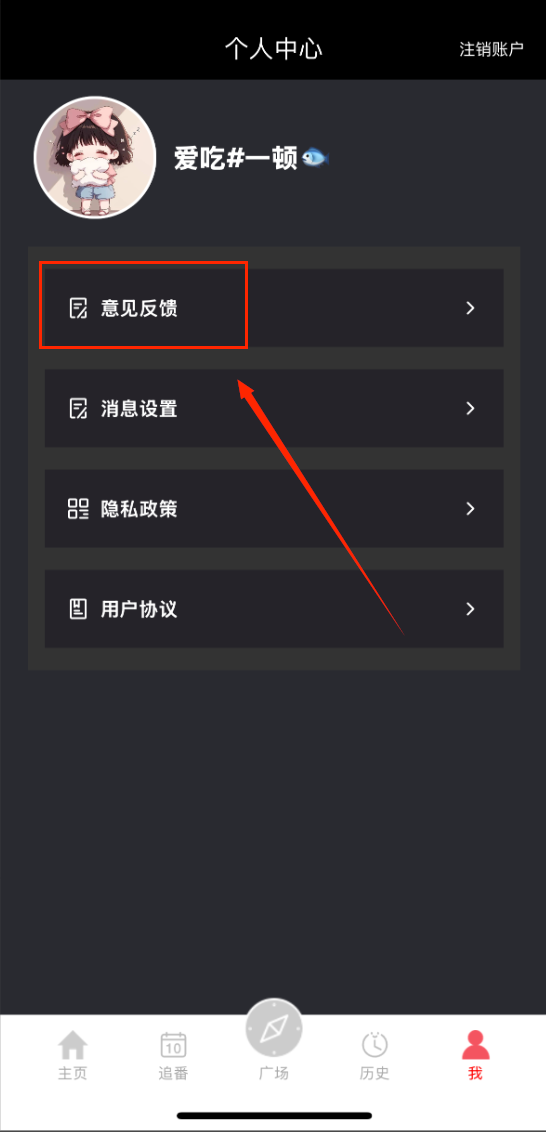This screenshot has width=546, height=1132.
Task: Tap the calendar icon for 追番
Action: [x=173, y=1045]
